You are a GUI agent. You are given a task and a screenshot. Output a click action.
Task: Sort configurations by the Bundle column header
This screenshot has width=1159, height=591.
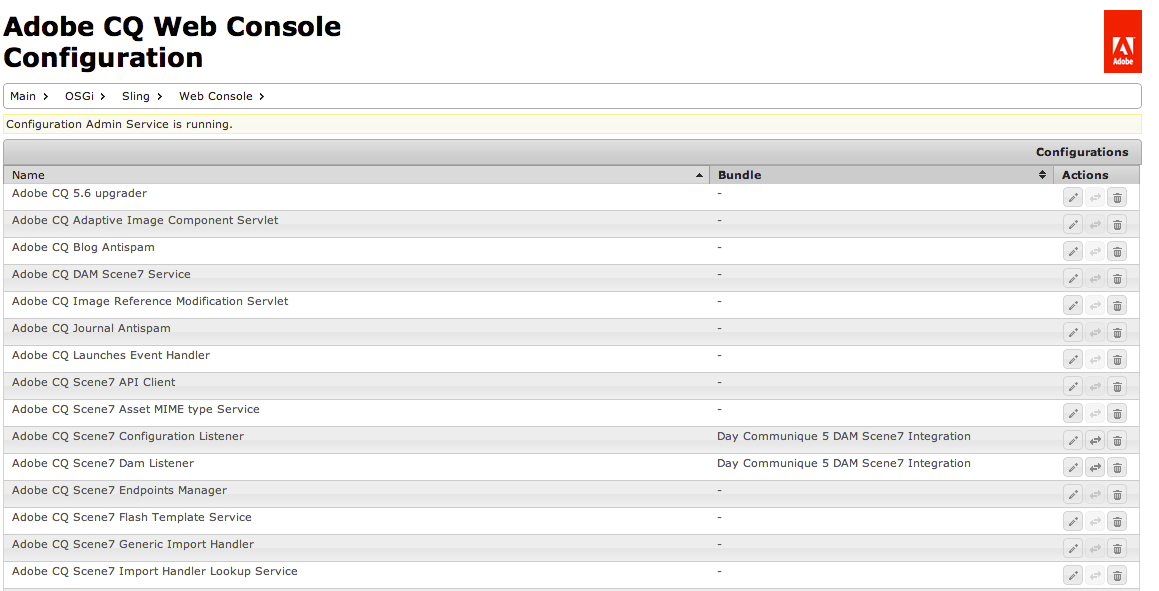[x=882, y=175]
